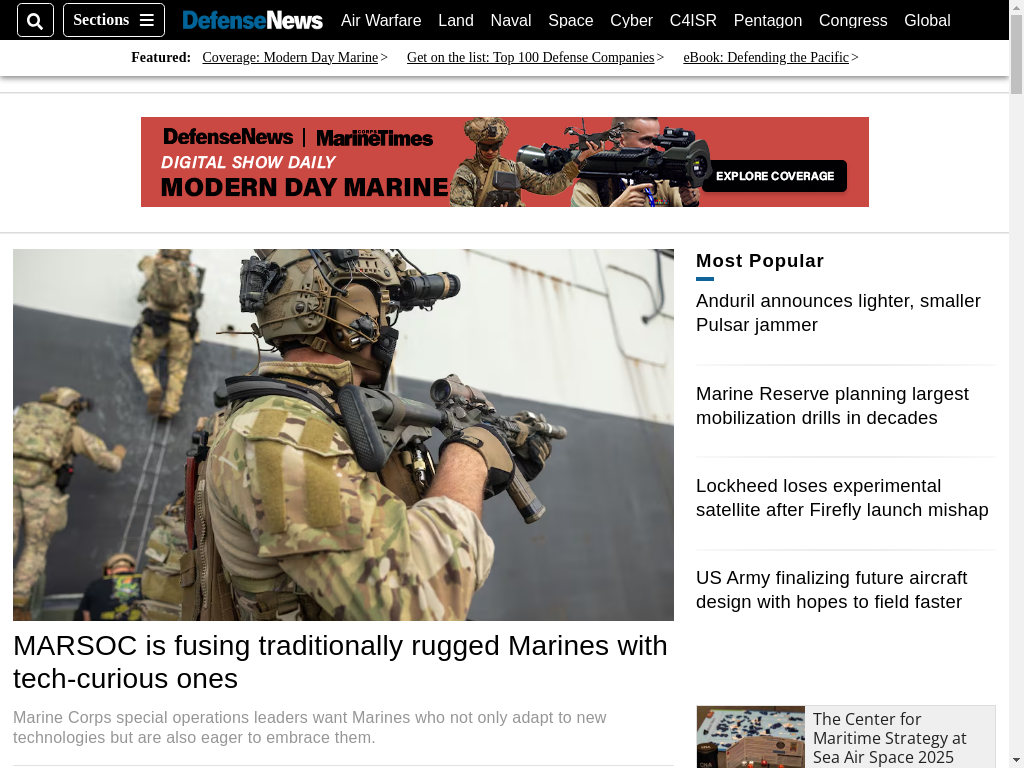
Task: Open the C4ISR section
Action: [693, 20]
